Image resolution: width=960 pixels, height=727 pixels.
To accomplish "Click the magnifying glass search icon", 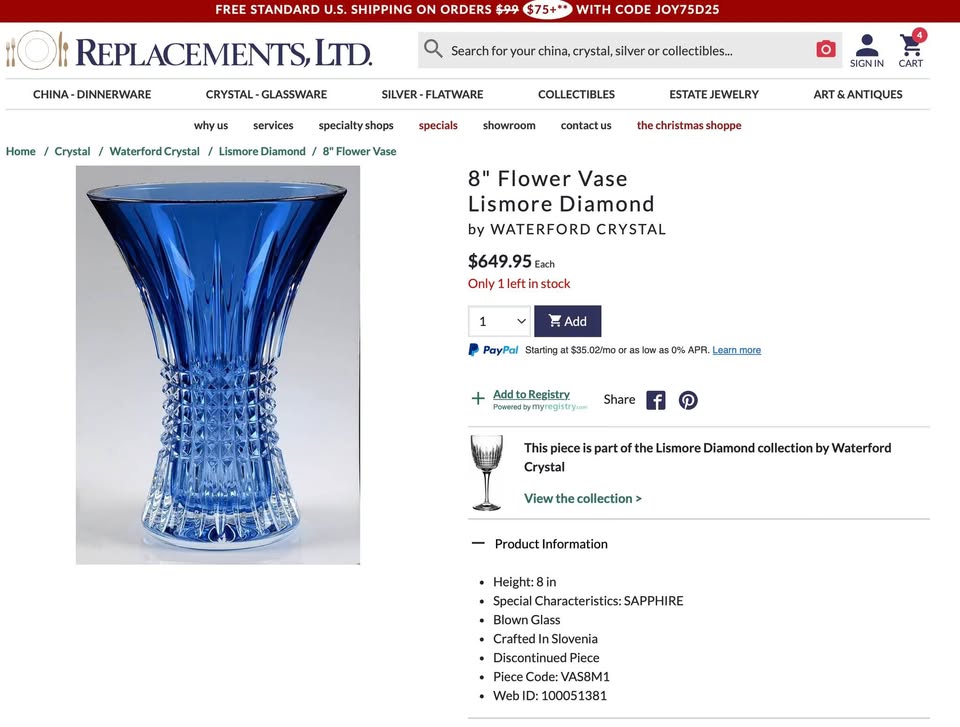I will click(x=433, y=49).
